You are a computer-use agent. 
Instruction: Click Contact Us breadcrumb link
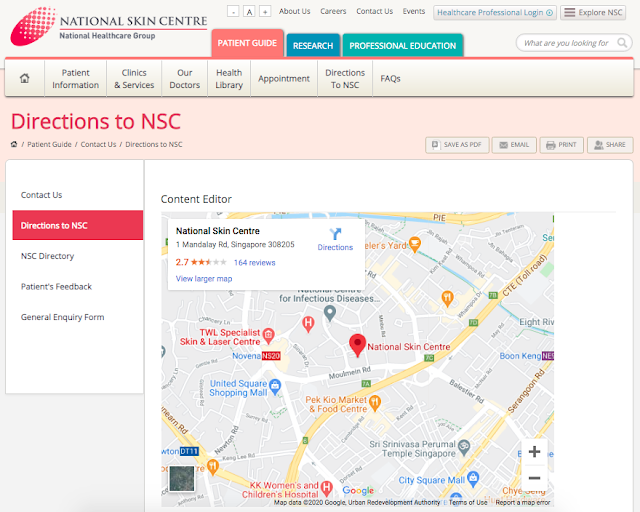(98, 144)
